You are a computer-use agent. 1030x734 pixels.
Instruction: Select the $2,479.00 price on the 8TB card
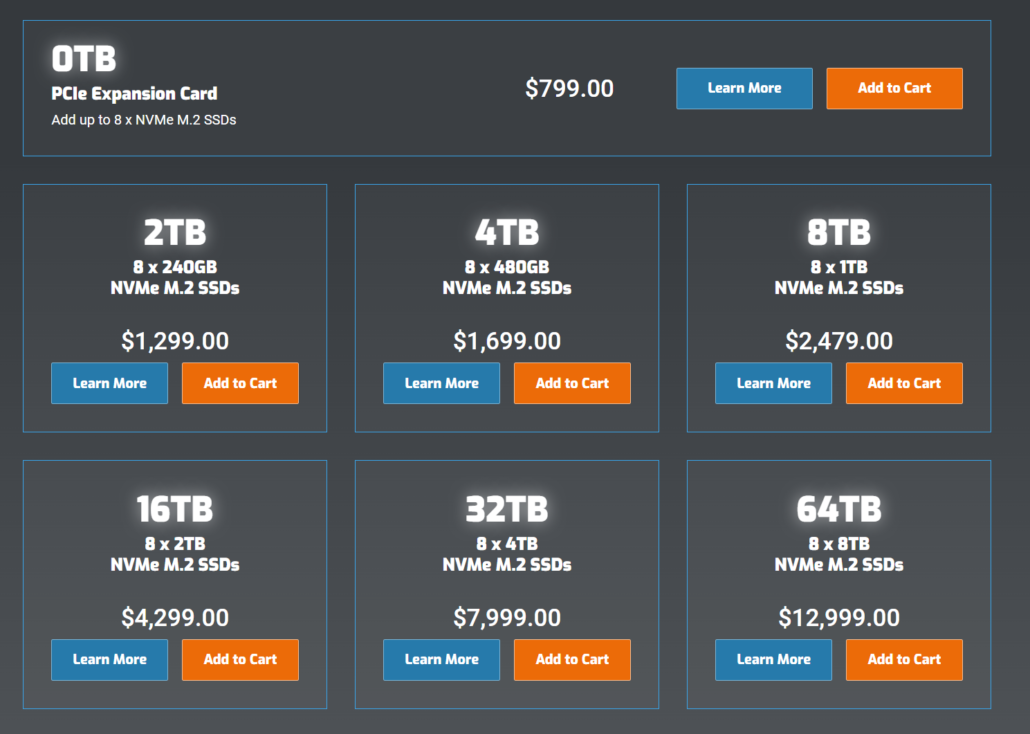(x=838, y=341)
